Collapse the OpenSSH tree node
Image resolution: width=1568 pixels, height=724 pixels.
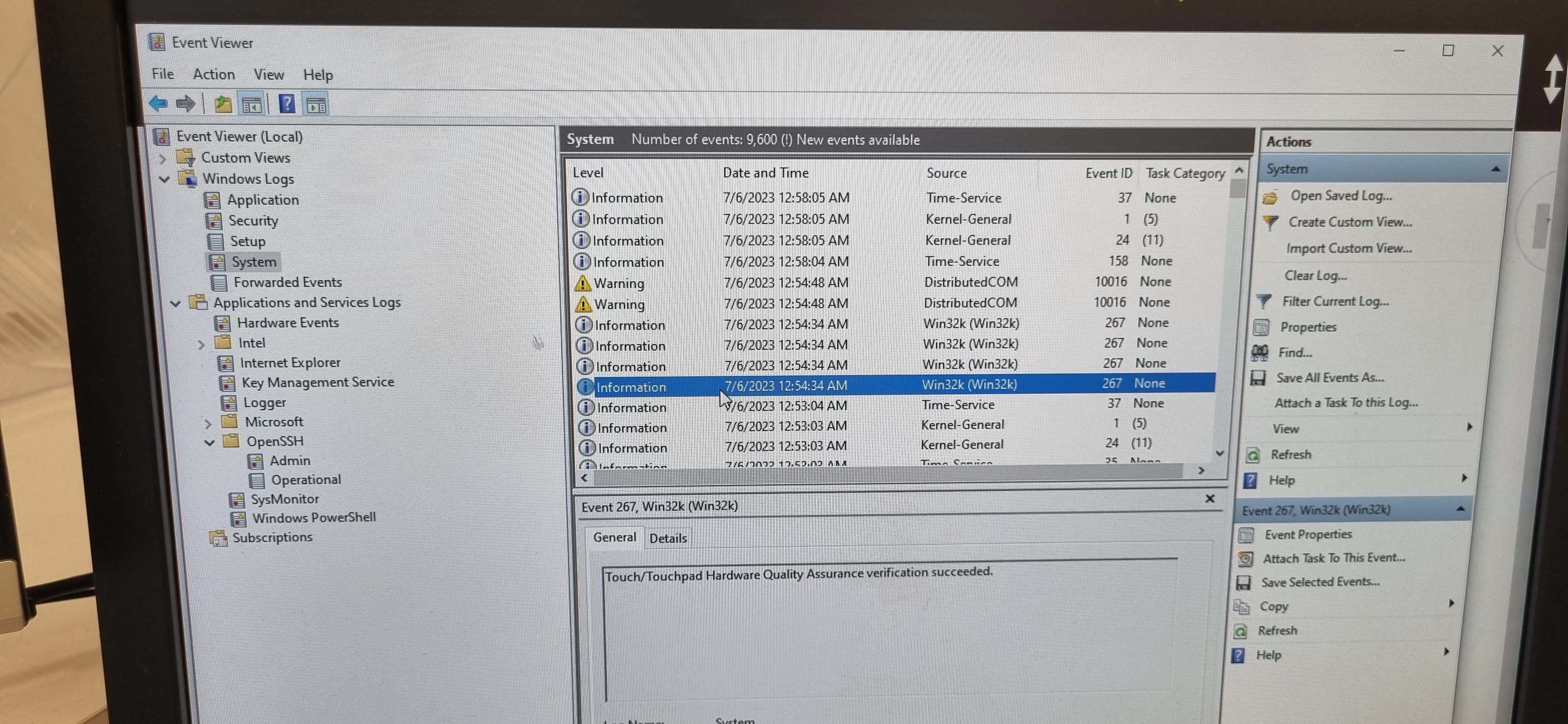pos(210,442)
